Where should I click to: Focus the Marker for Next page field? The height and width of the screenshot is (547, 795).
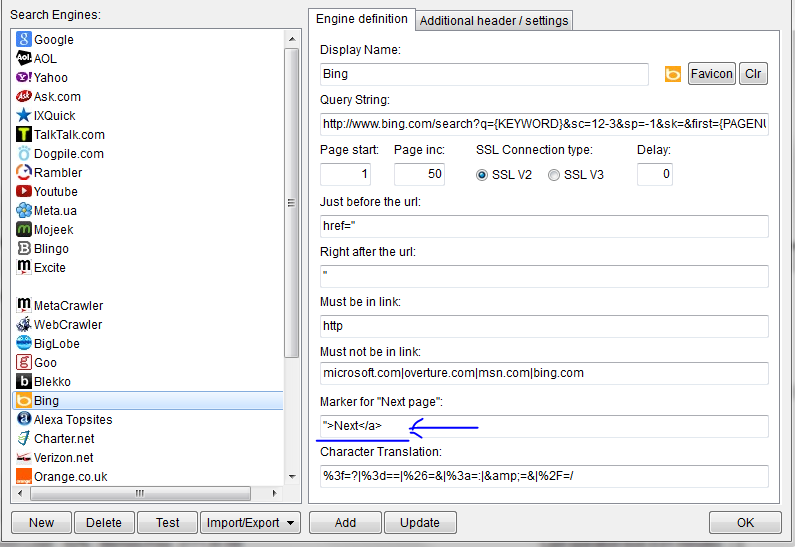pos(544,426)
